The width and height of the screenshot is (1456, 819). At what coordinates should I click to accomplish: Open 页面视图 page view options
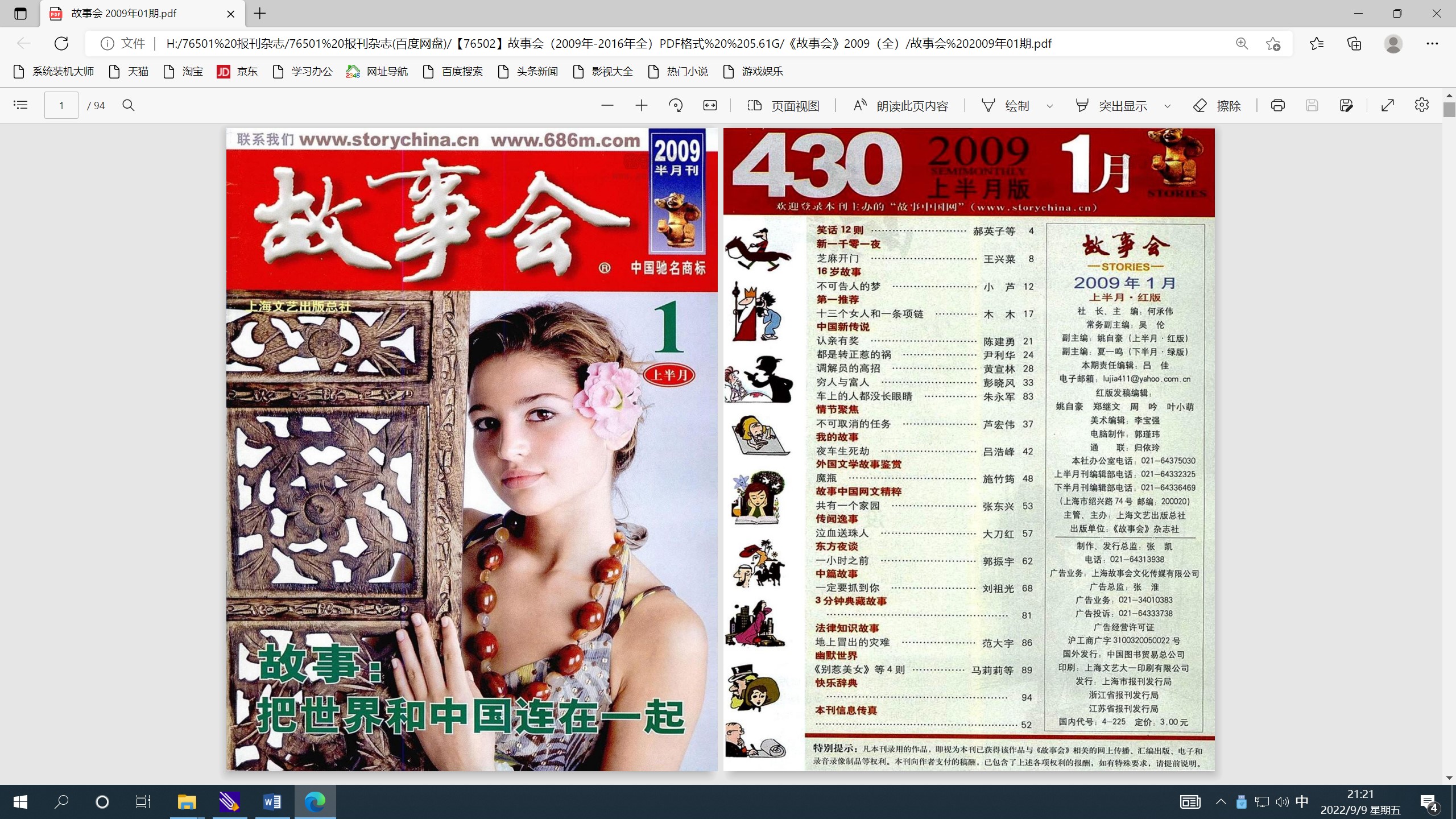(783, 106)
